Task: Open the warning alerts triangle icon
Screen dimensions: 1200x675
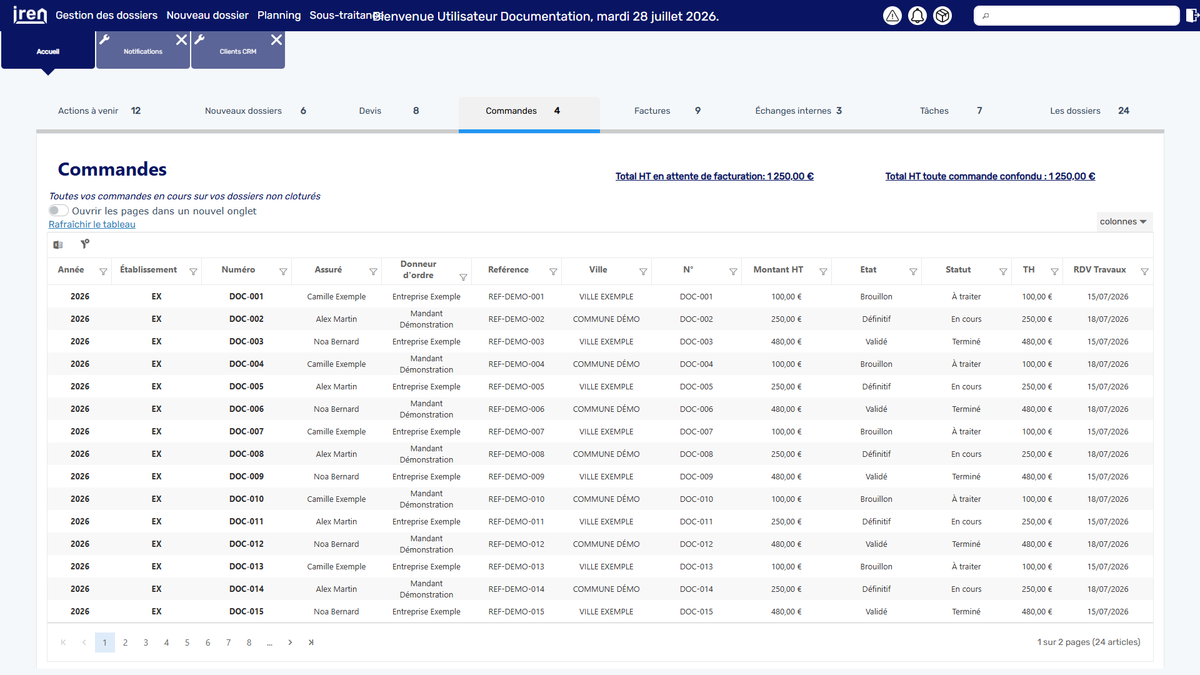Action: 892,16
